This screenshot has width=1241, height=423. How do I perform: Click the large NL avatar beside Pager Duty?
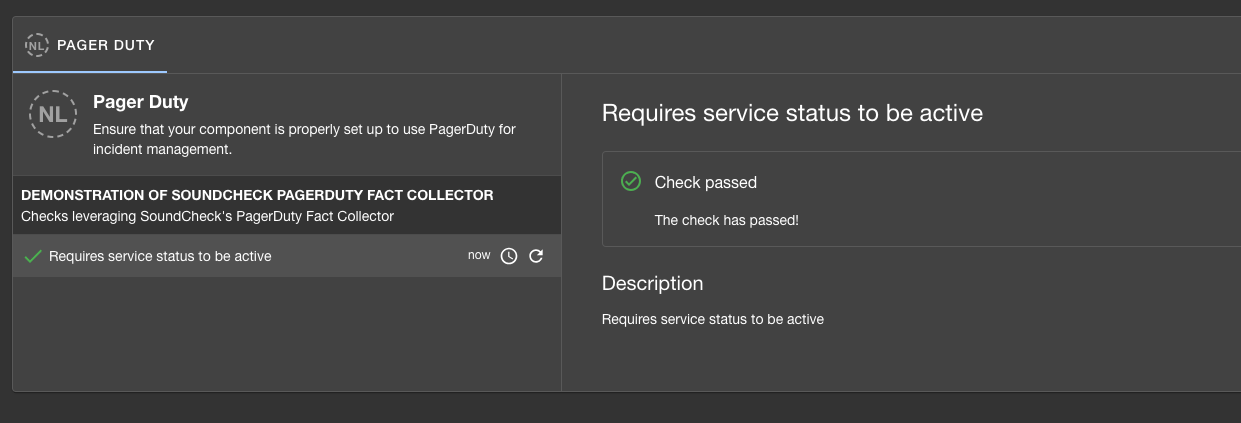point(53,115)
